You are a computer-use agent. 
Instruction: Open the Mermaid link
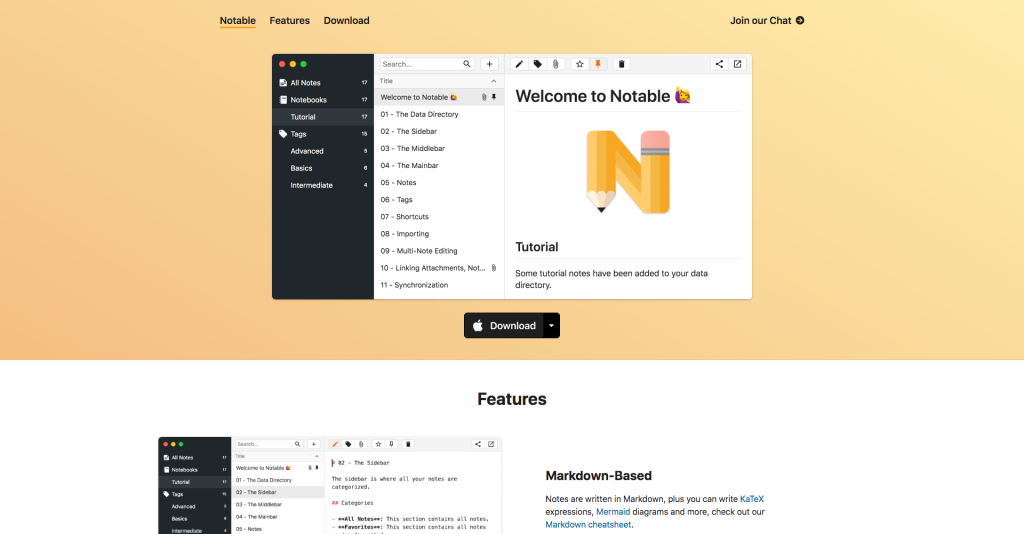[x=613, y=512]
